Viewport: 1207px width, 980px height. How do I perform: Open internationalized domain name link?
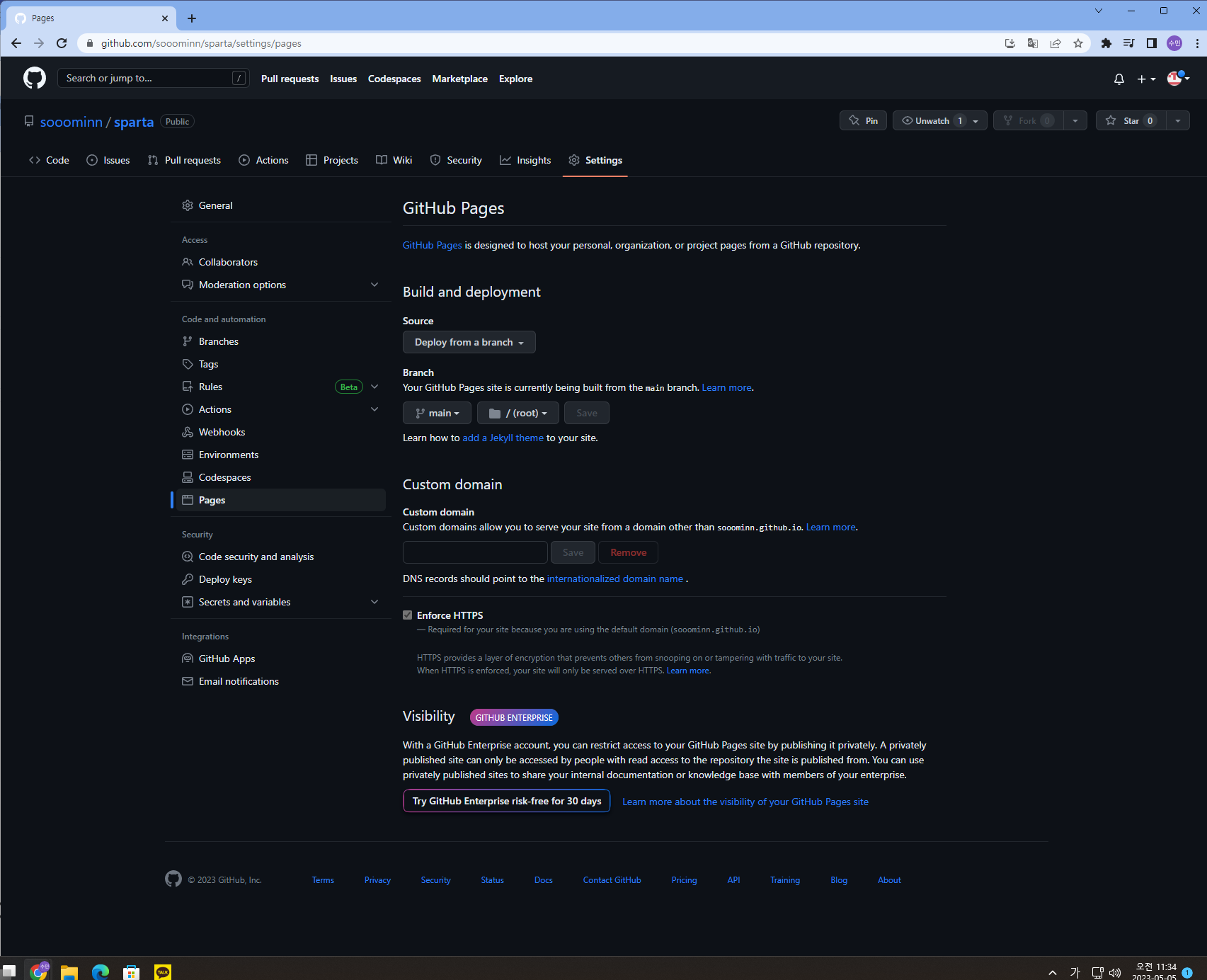click(615, 579)
